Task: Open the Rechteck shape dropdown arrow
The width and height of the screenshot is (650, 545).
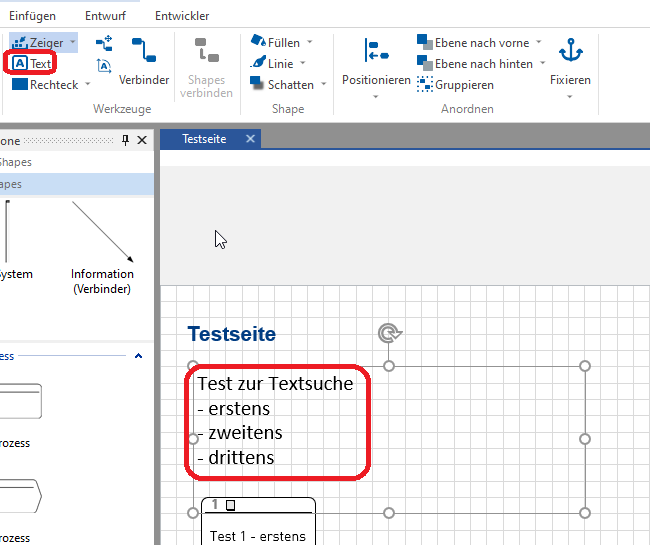Action: click(x=88, y=85)
